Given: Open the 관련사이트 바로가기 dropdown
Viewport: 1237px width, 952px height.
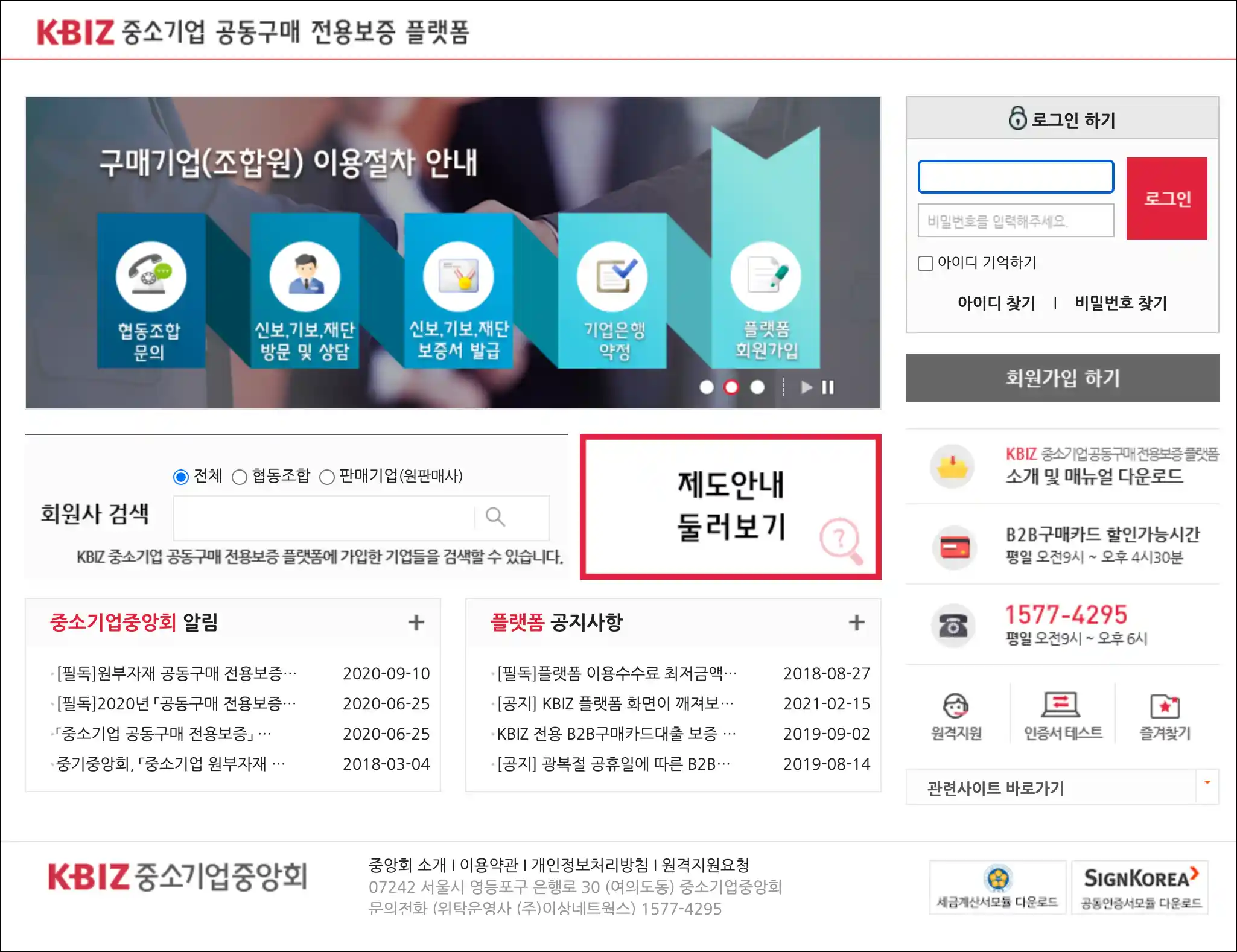Looking at the screenshot, I should 1062,787.
